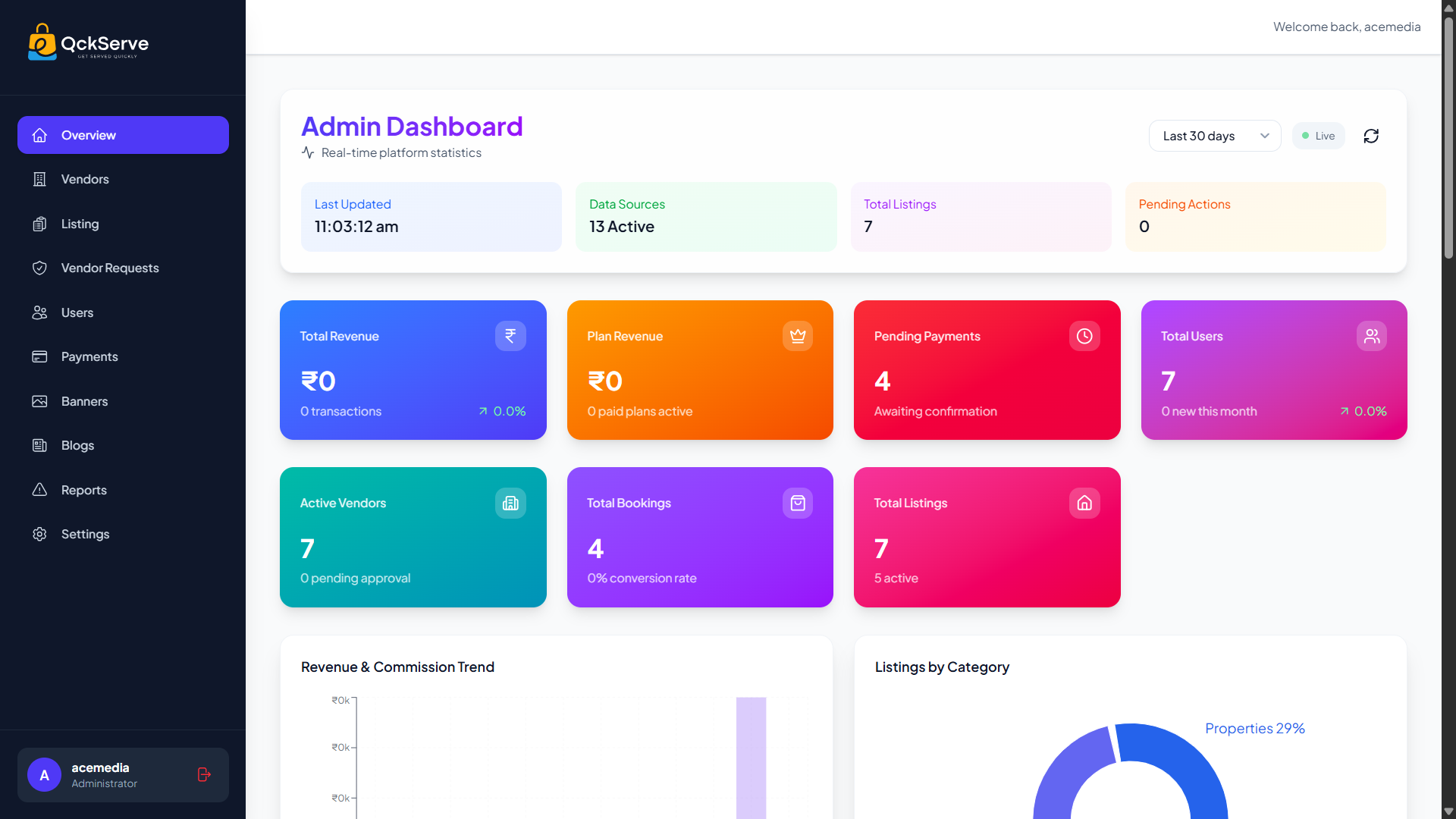This screenshot has width=1456, height=819.
Task: Click the Banners image icon
Action: [39, 401]
